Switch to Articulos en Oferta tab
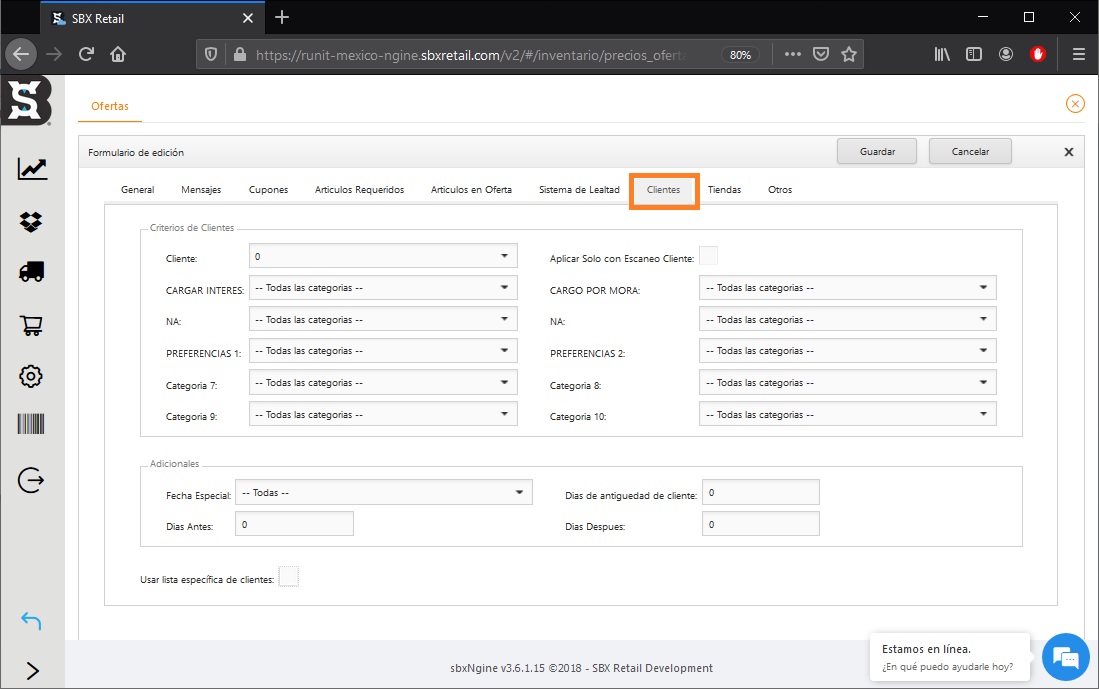Image resolution: width=1099 pixels, height=689 pixels. [x=472, y=189]
